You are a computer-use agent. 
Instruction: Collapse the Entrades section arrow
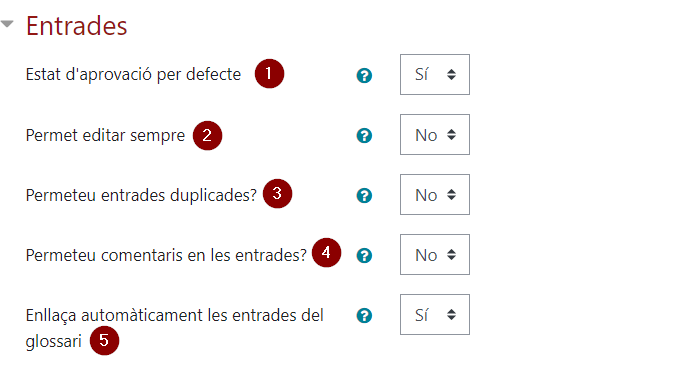click(7, 24)
